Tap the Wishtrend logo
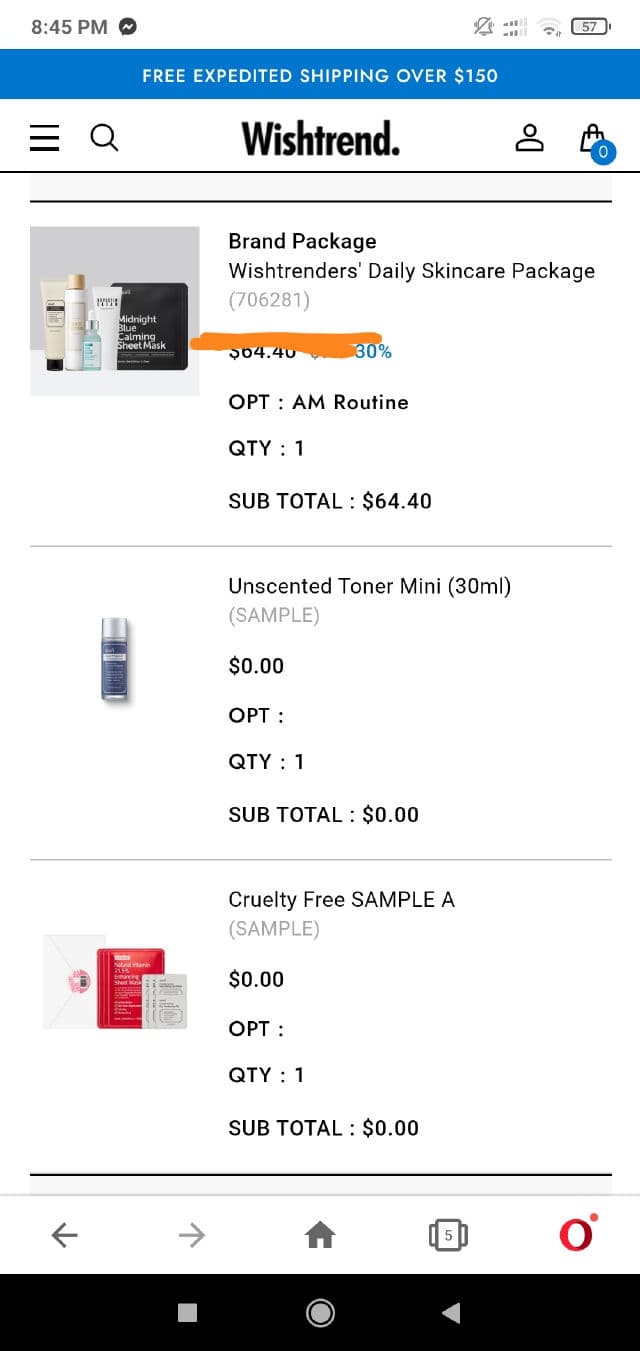This screenshot has height=1351, width=640. [320, 138]
